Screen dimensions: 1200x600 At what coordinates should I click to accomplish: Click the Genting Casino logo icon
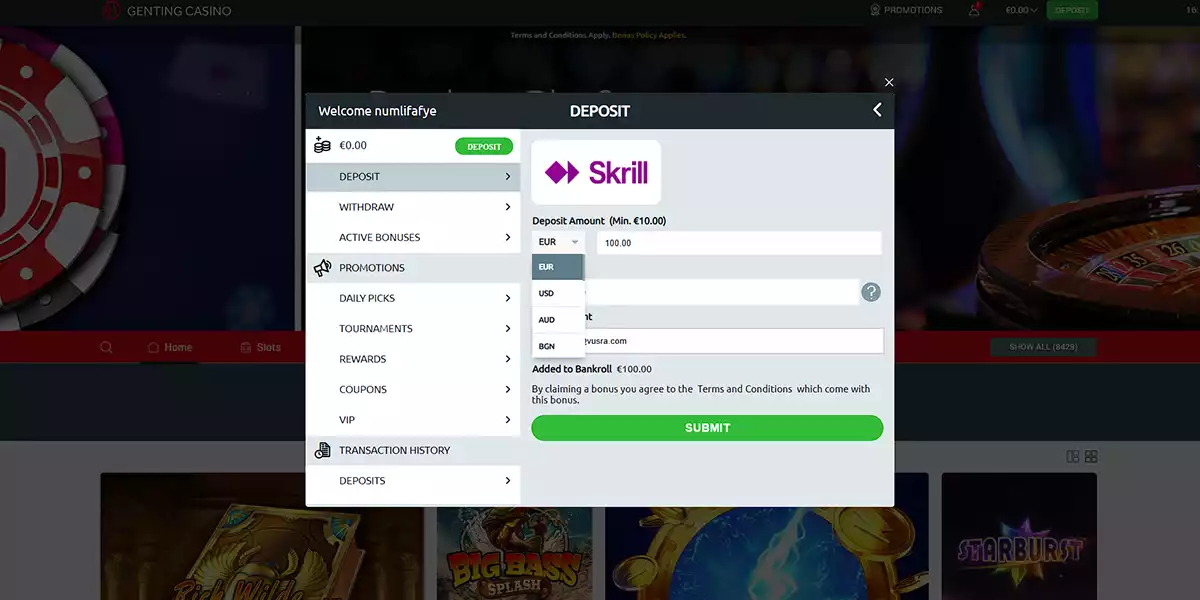(111, 11)
